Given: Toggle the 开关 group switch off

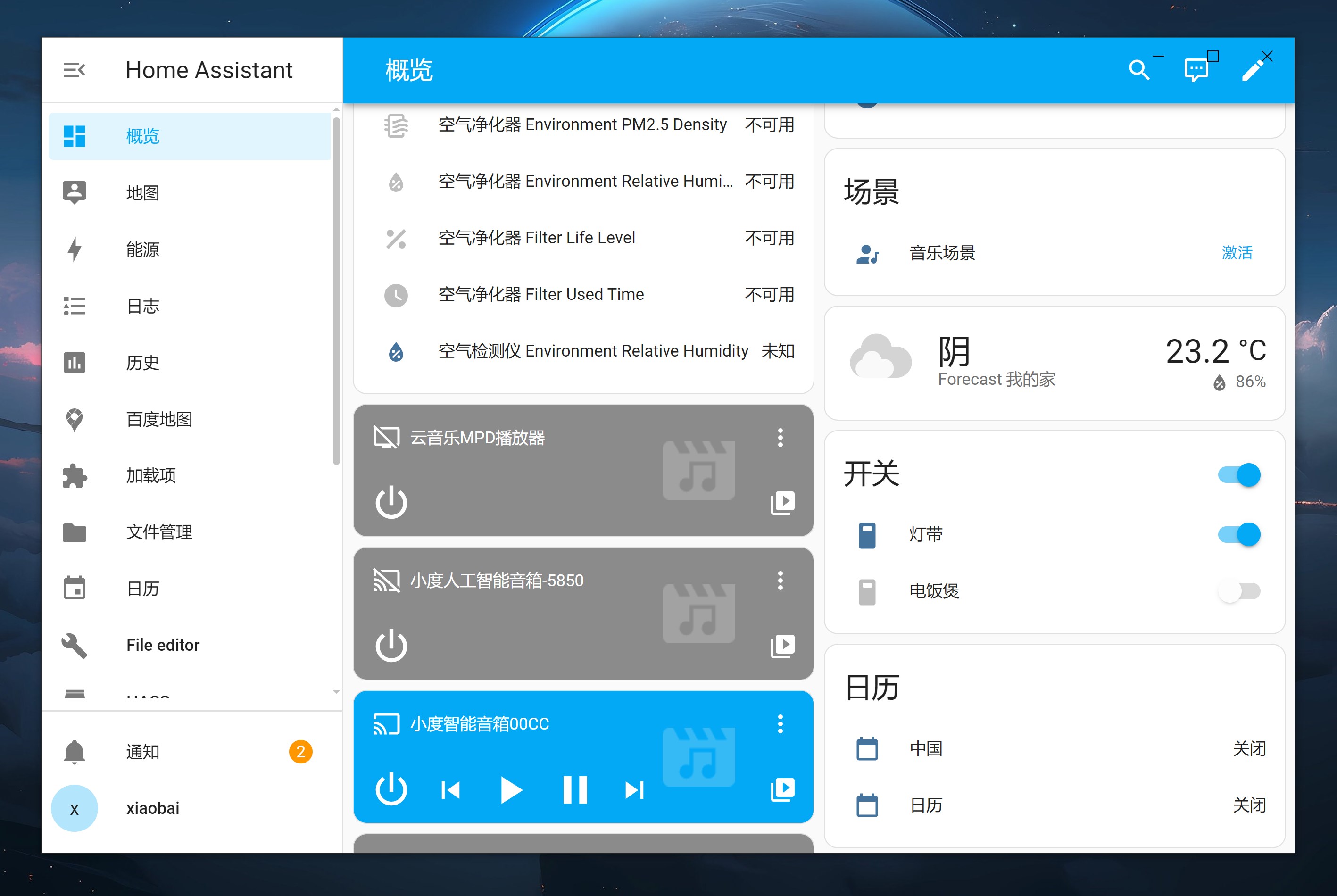Looking at the screenshot, I should (x=1239, y=474).
